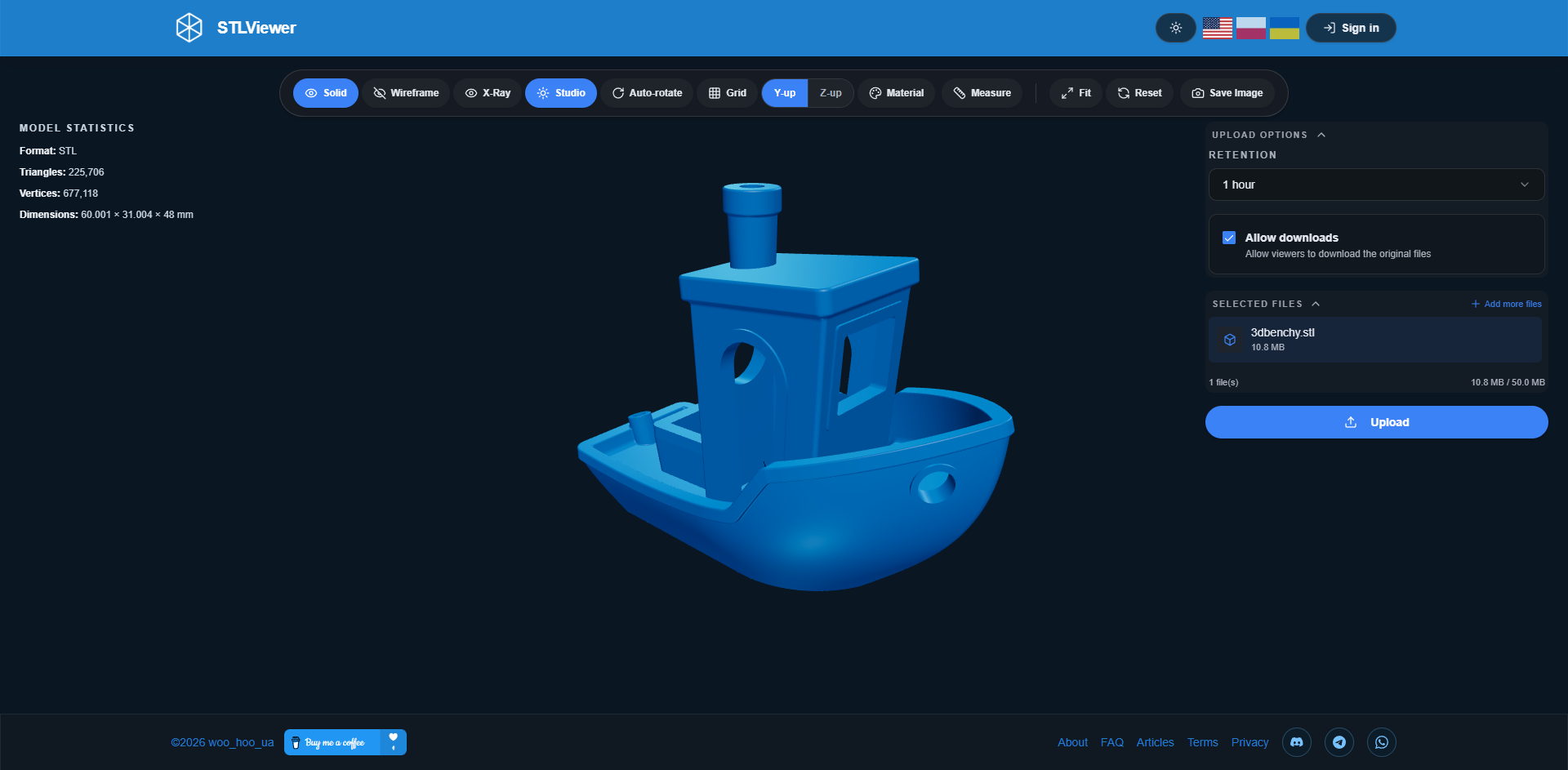Screen dimensions: 1568x770
Task: Toggle the Grid display
Action: (727, 93)
